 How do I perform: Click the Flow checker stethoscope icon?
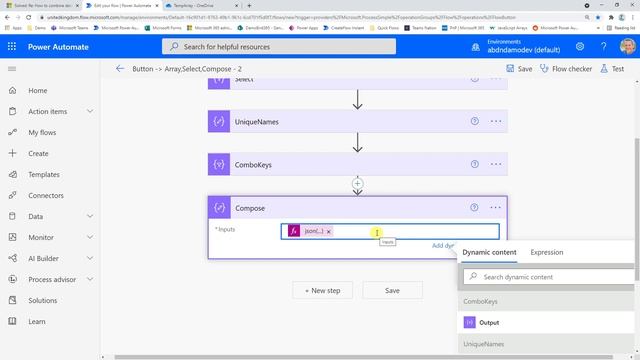[544, 69]
